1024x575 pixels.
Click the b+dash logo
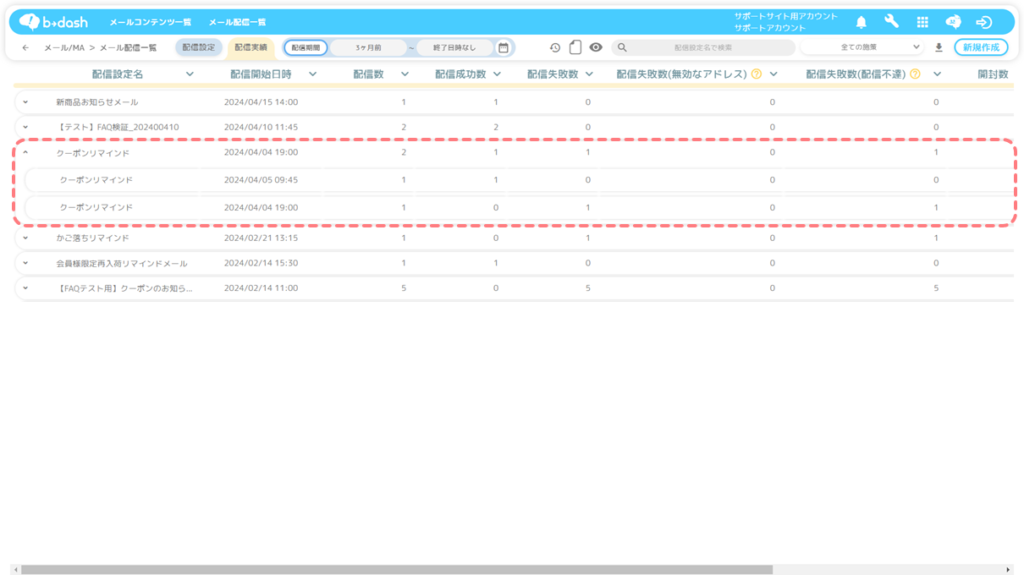pos(56,21)
